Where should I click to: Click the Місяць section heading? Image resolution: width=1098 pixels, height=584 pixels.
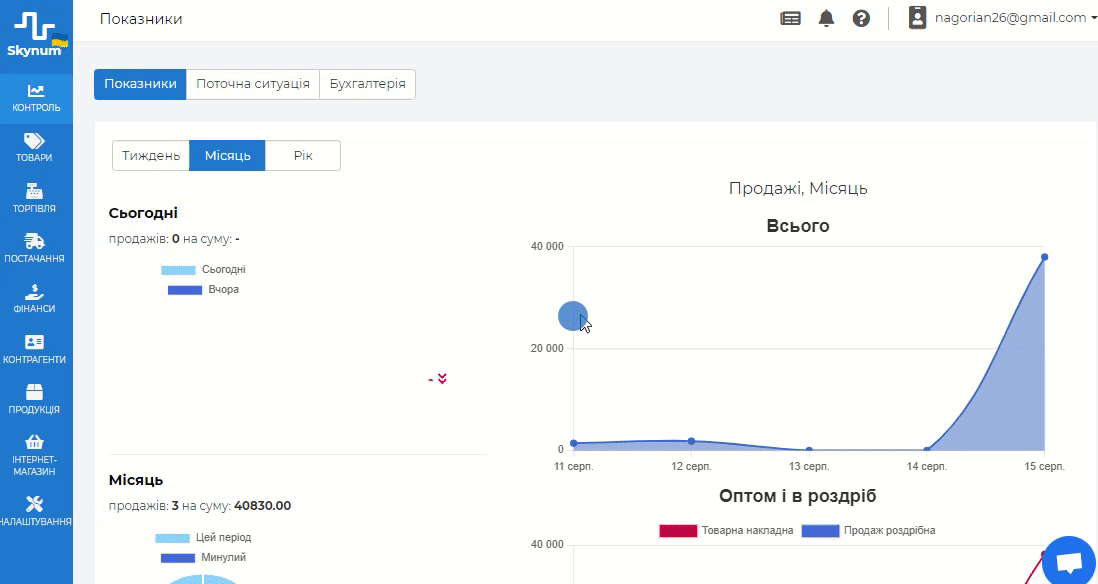tap(136, 480)
